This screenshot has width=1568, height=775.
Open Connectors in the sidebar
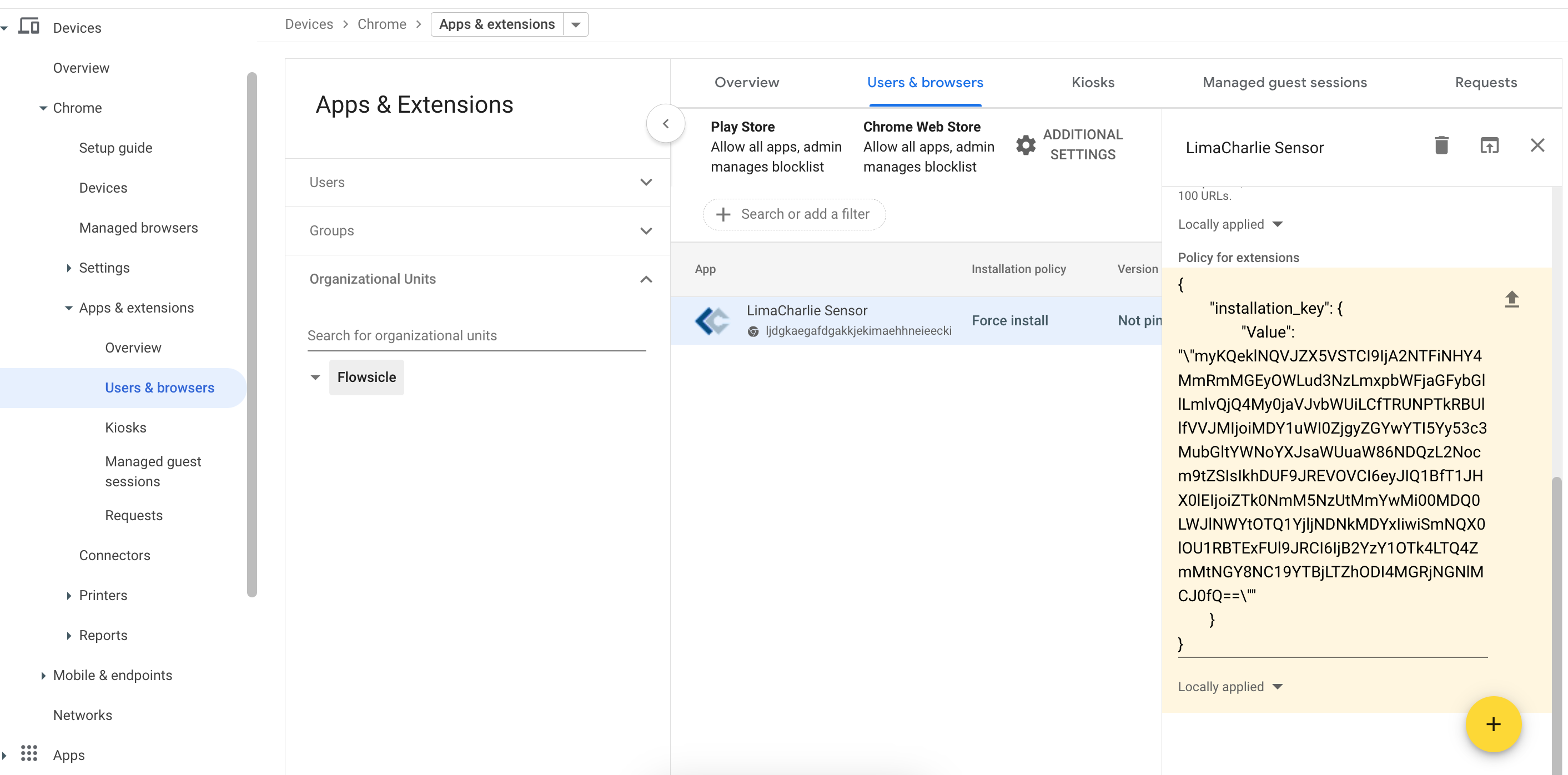click(114, 556)
